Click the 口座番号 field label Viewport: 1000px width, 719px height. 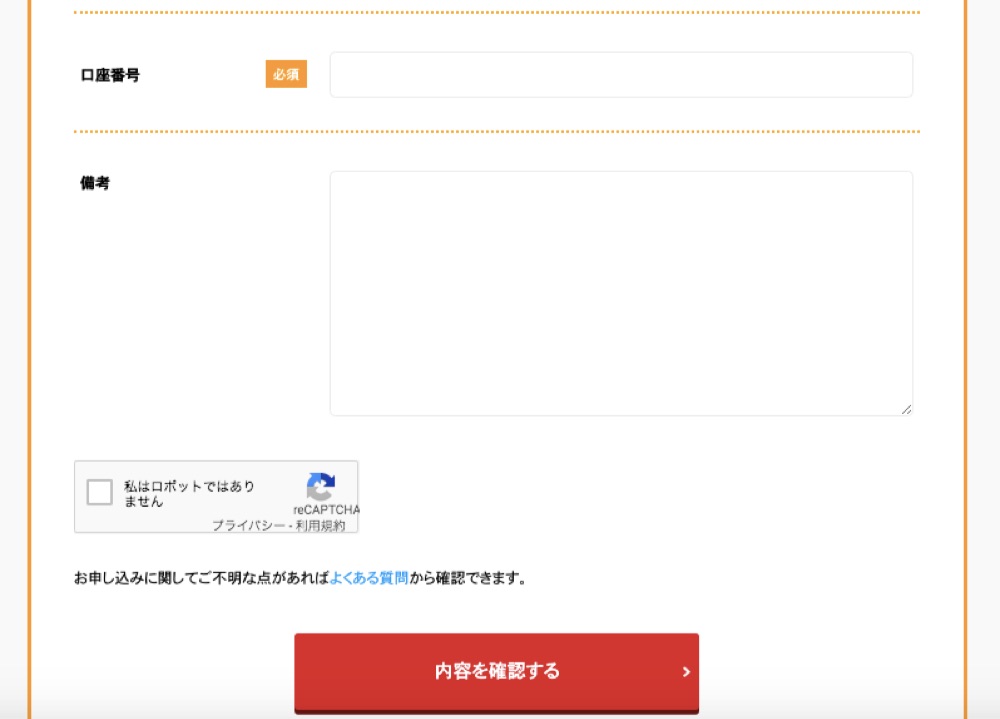(110, 75)
